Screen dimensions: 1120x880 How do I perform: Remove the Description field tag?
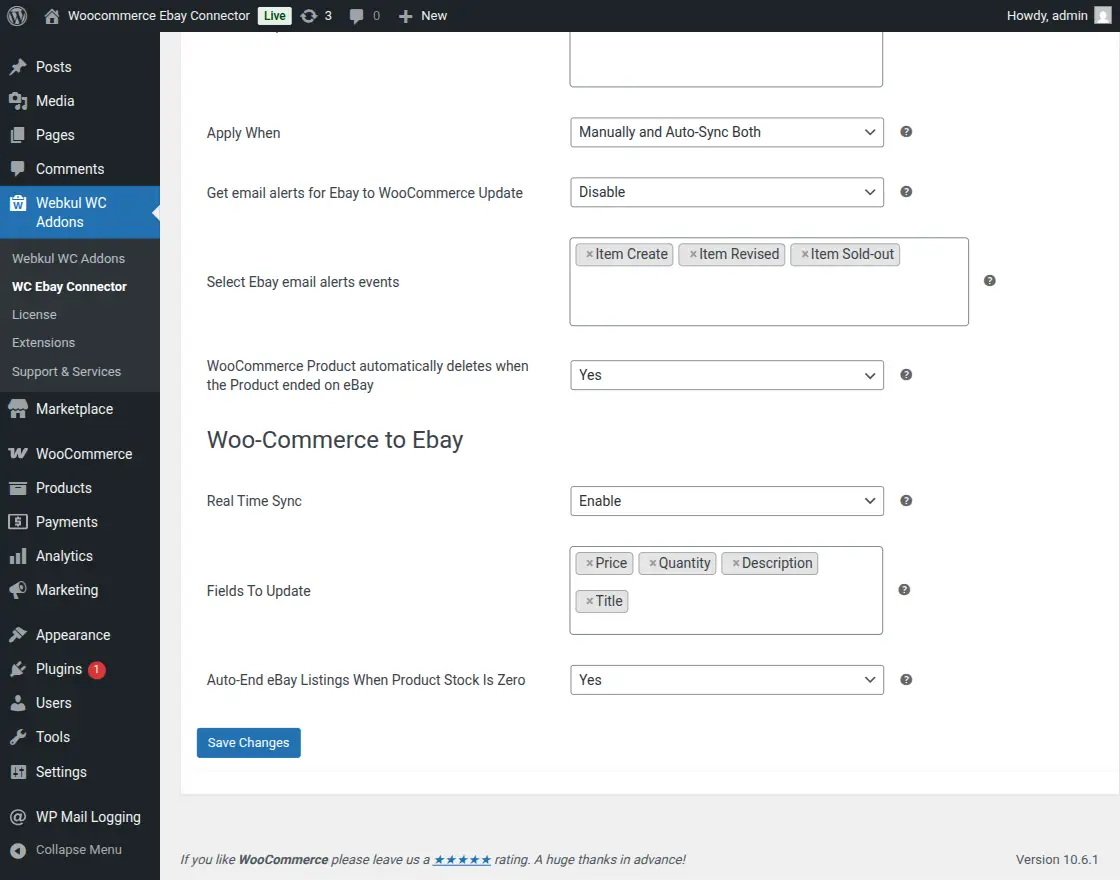[x=736, y=564]
